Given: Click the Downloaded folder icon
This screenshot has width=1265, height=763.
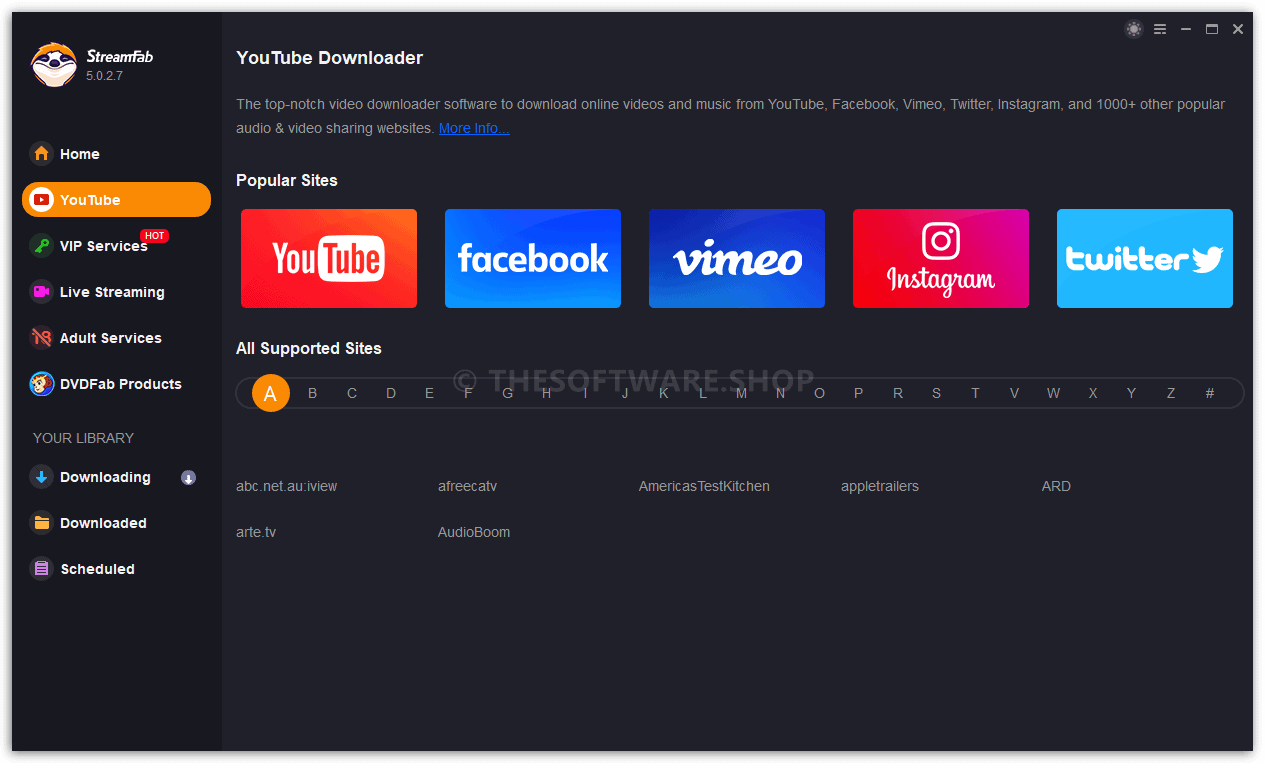Looking at the screenshot, I should pyautogui.click(x=41, y=523).
